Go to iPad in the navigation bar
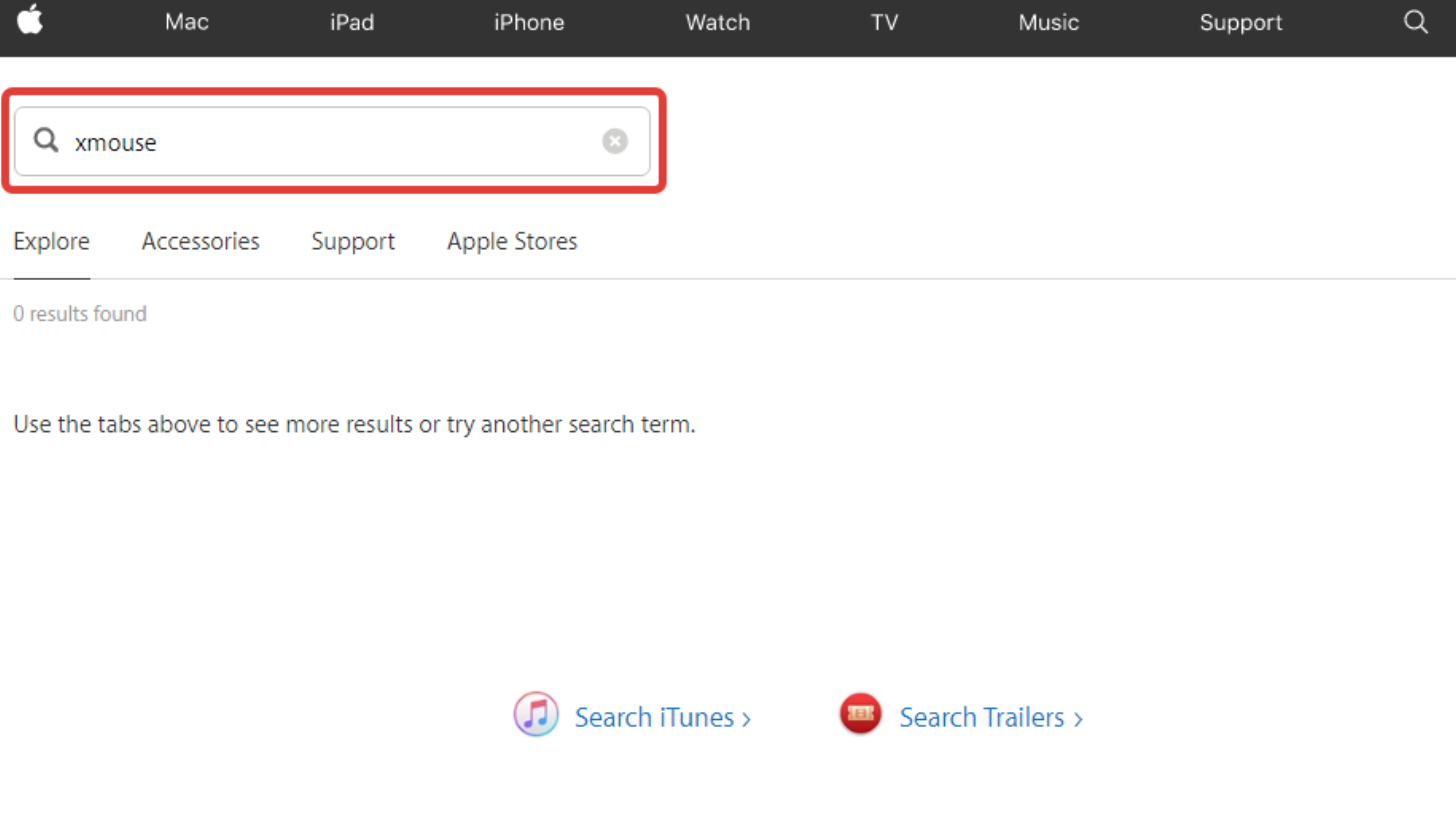Image resolution: width=1456 pixels, height=820 pixels. [x=352, y=22]
